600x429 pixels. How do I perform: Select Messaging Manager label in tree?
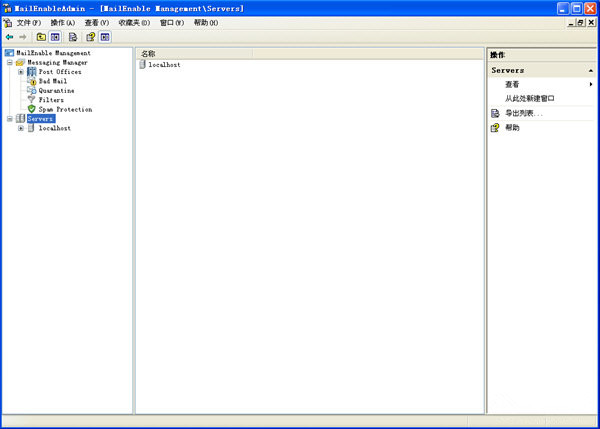[57, 62]
